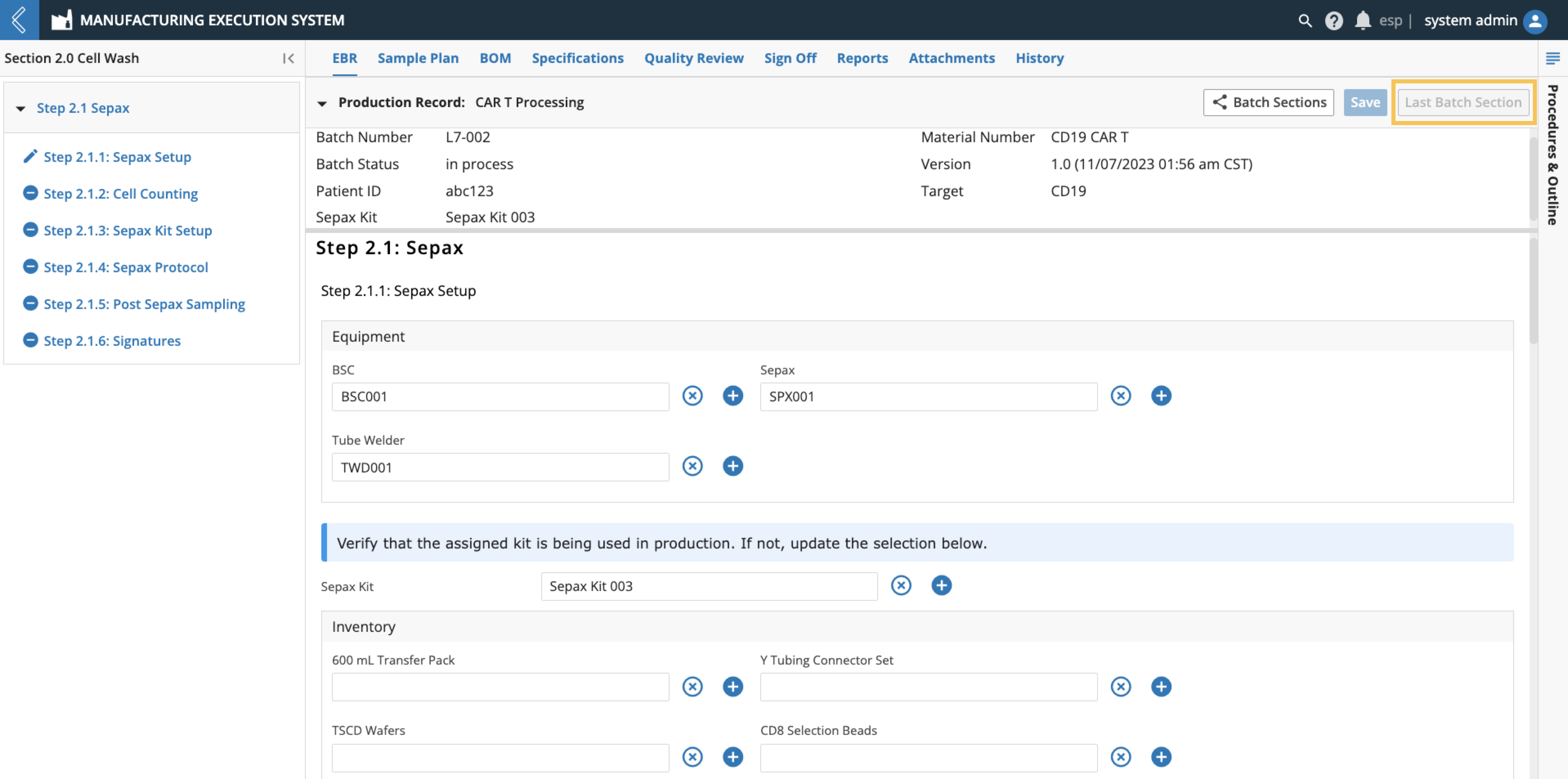Screen dimensions: 1568x779
Task: Click the 600 mL Transfer Pack input
Action: pos(500,688)
